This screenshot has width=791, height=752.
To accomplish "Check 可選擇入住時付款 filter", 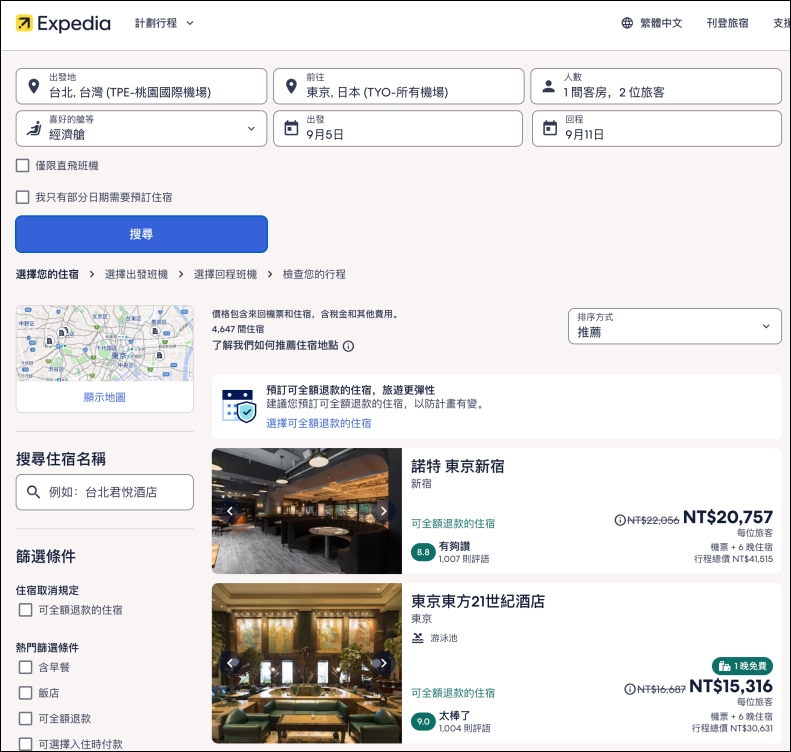I will (25, 744).
